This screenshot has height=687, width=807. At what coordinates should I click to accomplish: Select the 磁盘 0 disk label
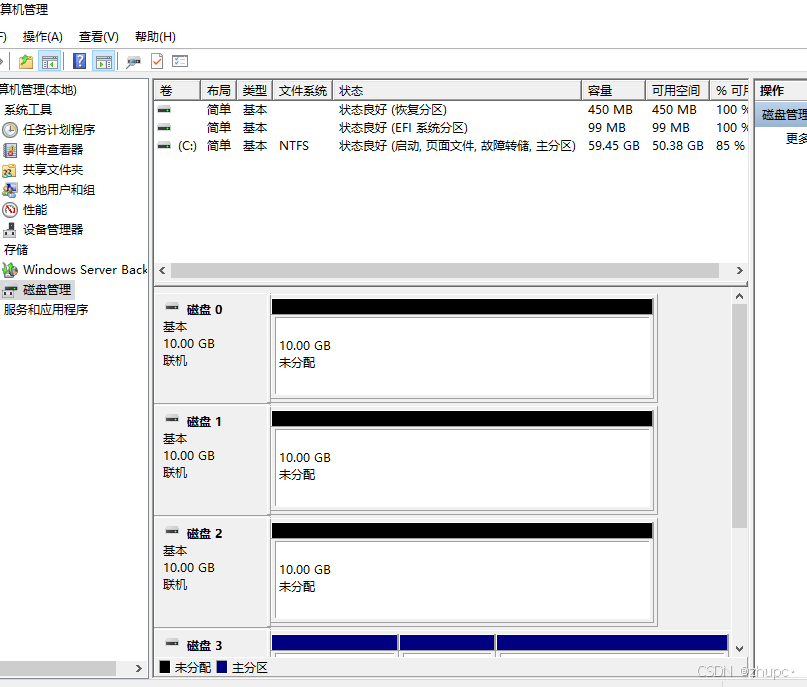tap(204, 310)
